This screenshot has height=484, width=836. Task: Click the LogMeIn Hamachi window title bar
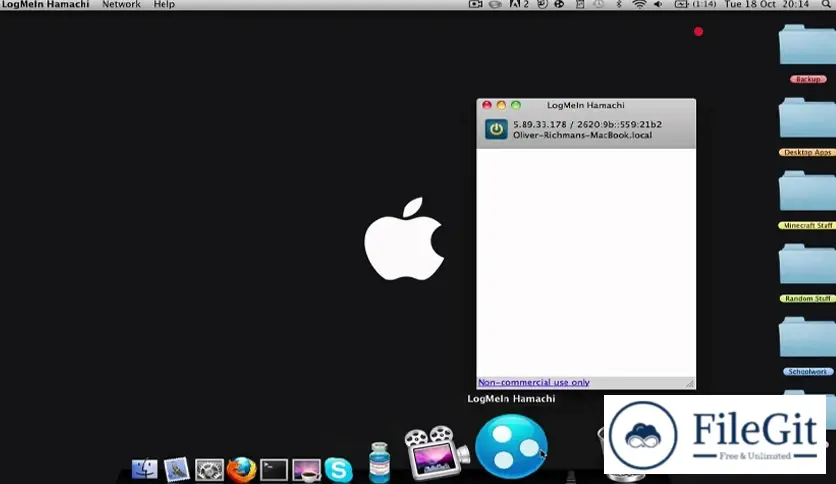click(585, 105)
